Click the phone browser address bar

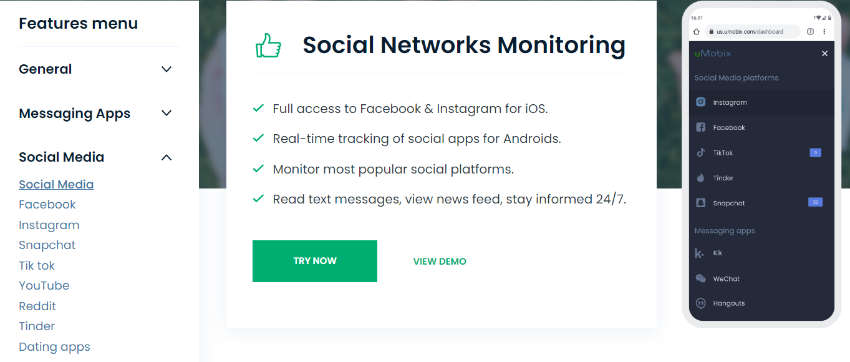pos(751,31)
